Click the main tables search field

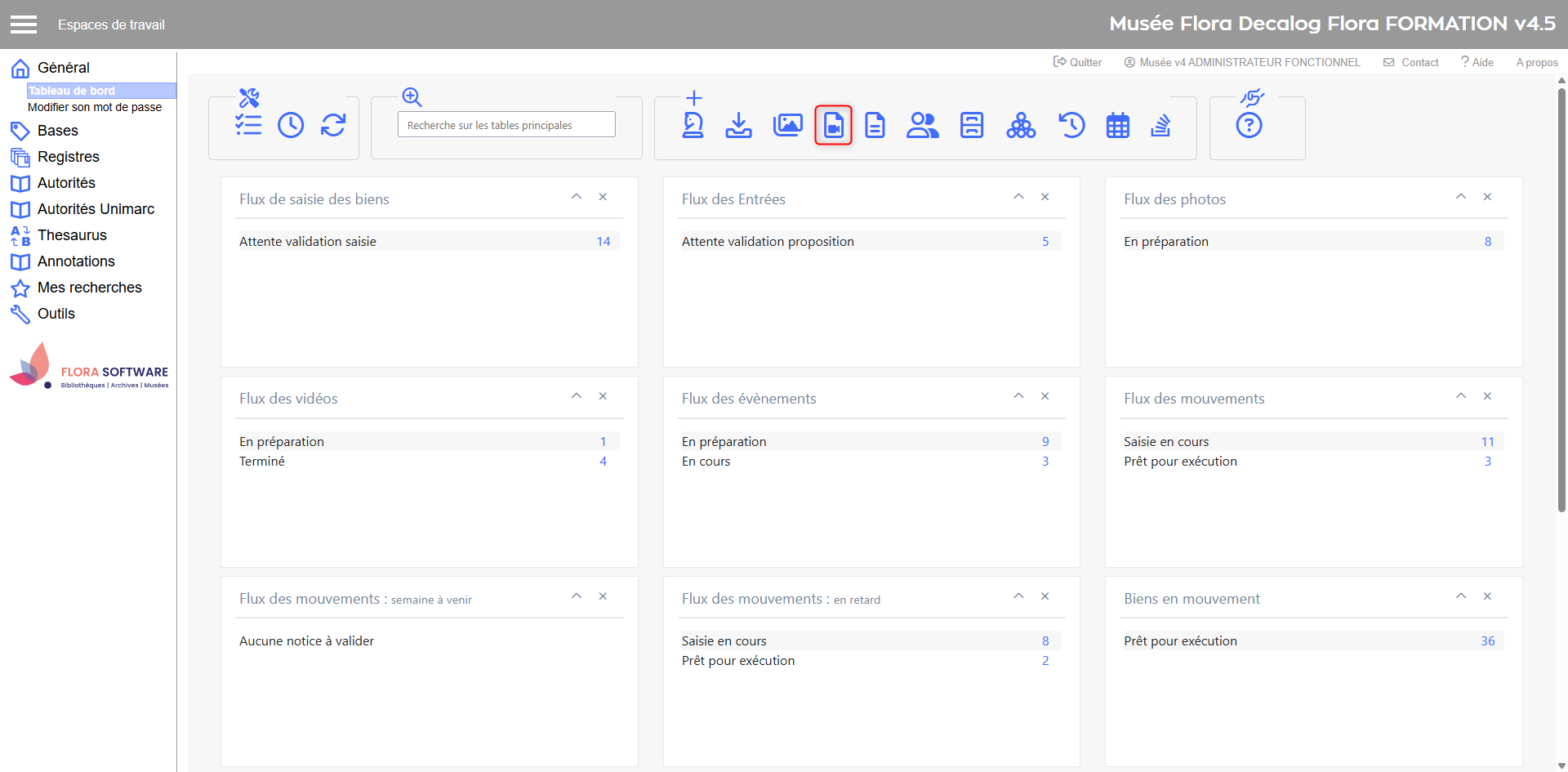coord(506,125)
